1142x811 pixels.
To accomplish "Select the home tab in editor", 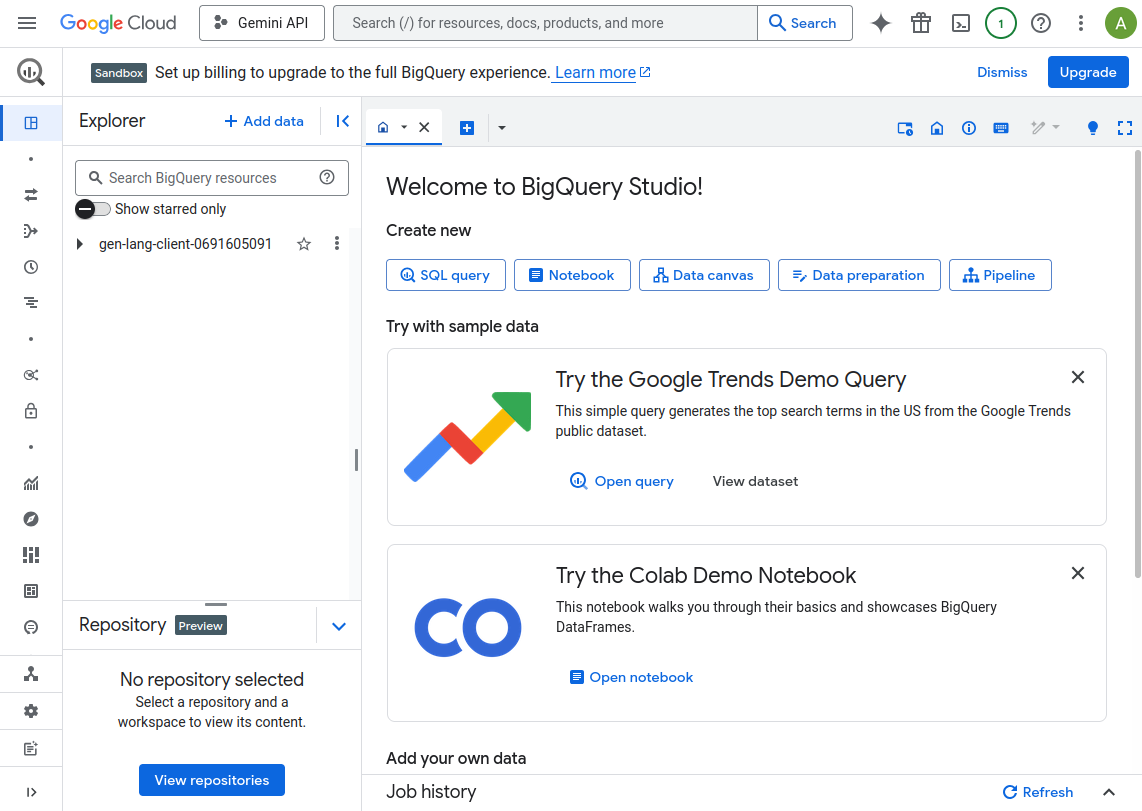I will 384,128.
